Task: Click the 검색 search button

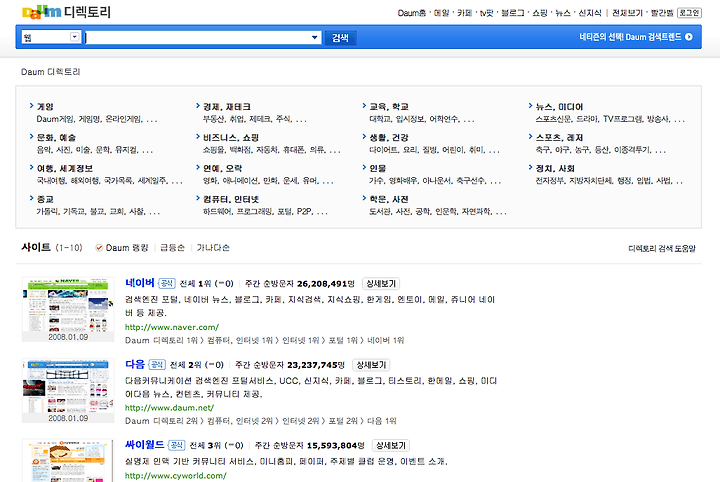Action: pos(340,38)
